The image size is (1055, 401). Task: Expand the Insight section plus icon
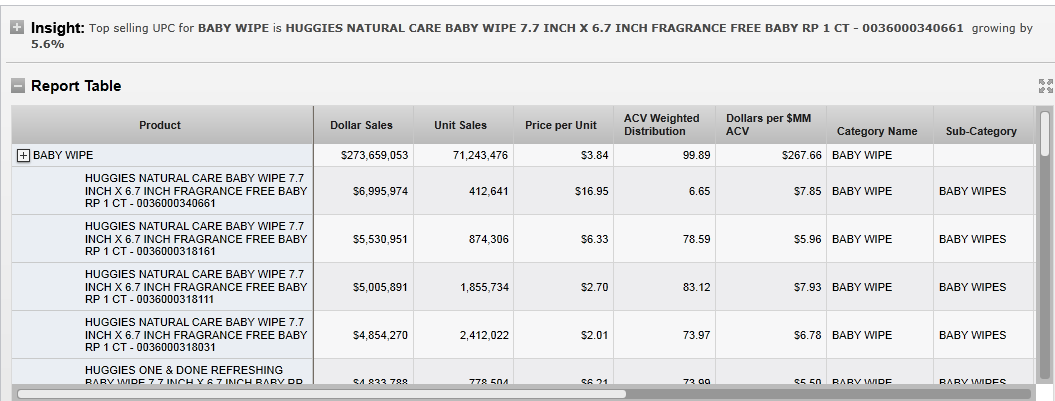(x=17, y=28)
